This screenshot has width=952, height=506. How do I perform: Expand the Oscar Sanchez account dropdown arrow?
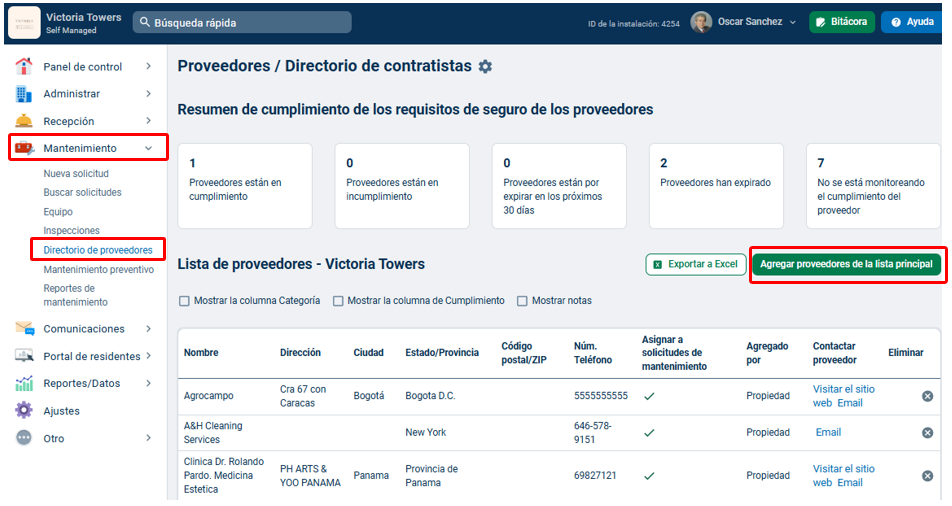pyautogui.click(x=792, y=22)
